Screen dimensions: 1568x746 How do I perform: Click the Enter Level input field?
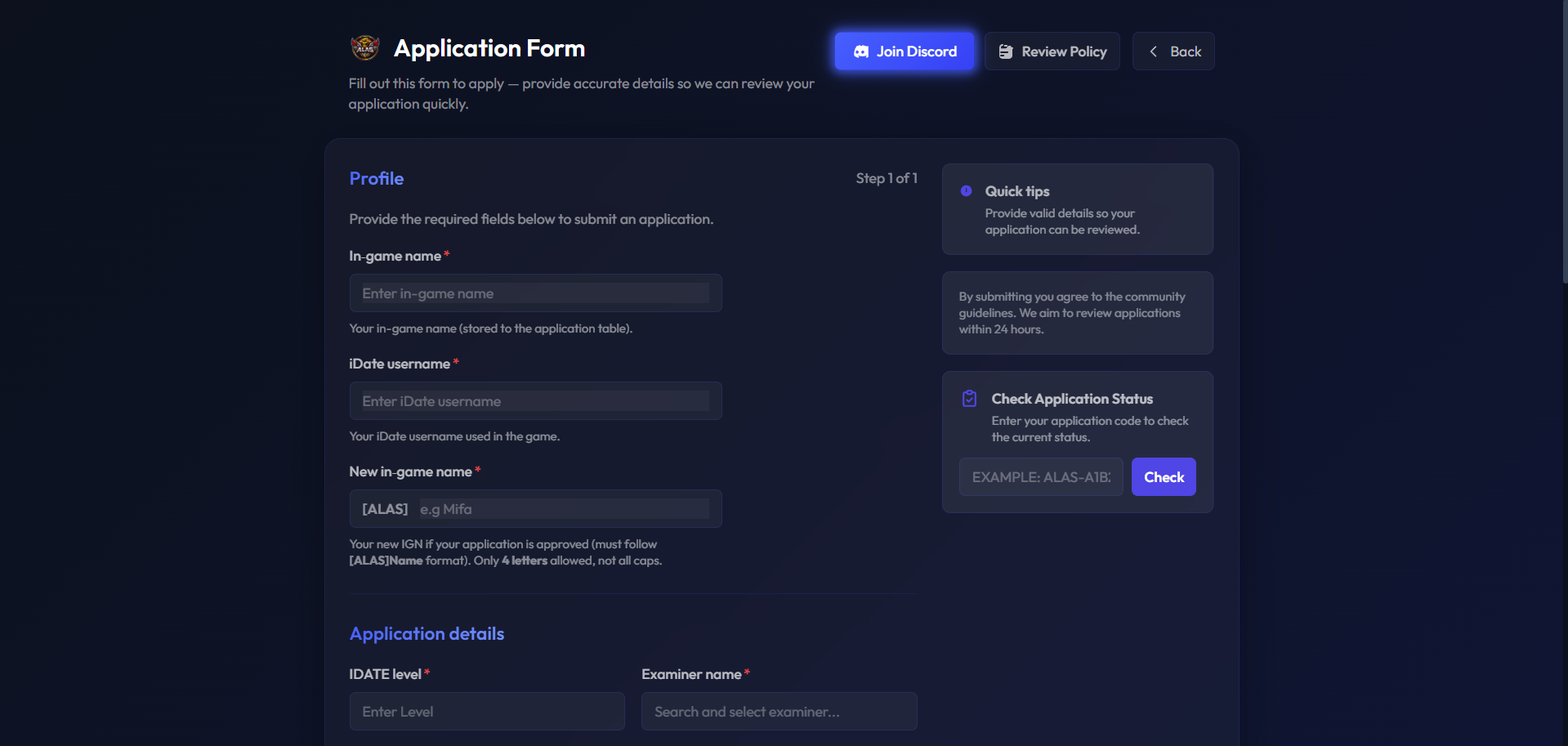[x=487, y=712]
